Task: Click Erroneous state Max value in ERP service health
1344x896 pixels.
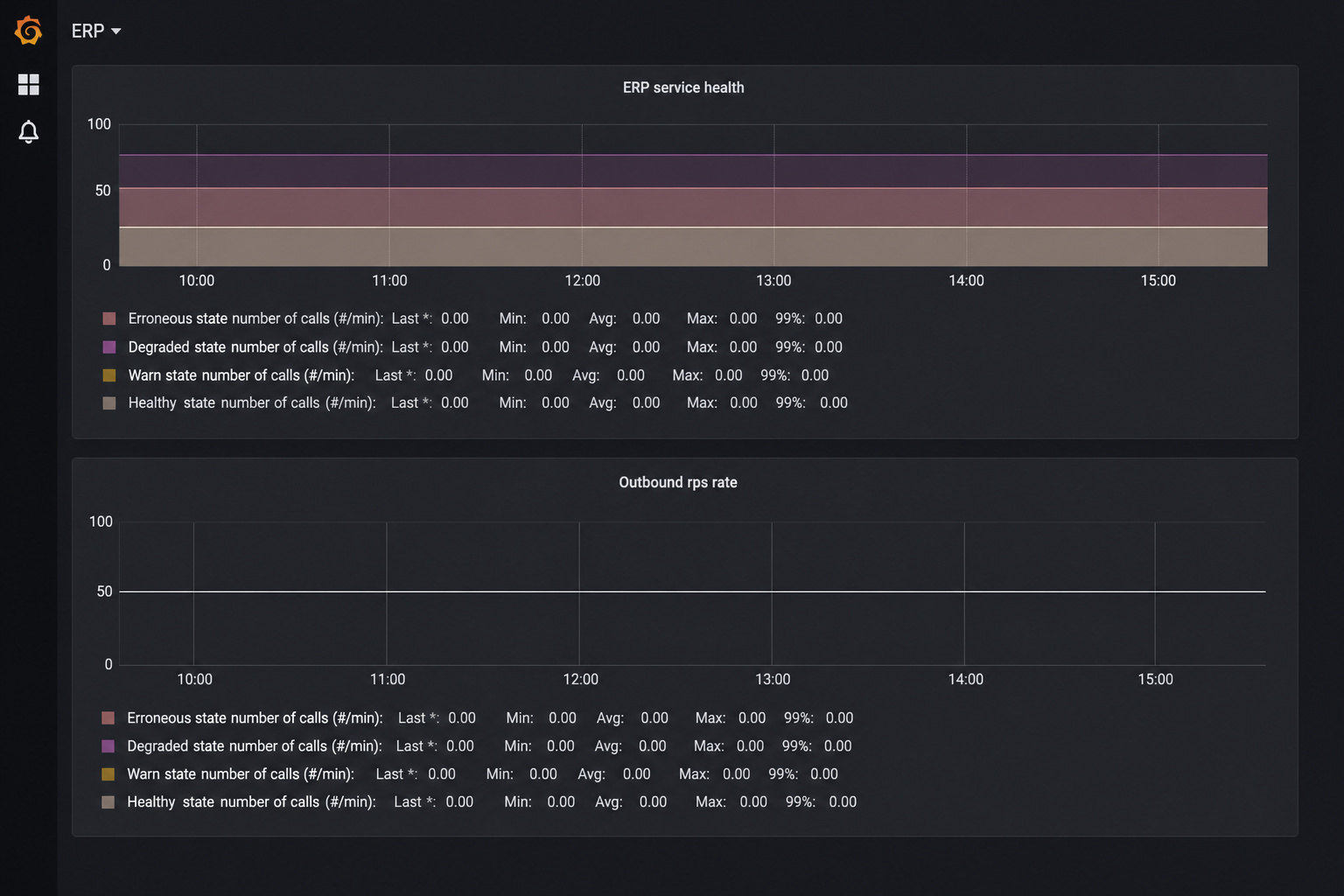Action: tap(743, 318)
